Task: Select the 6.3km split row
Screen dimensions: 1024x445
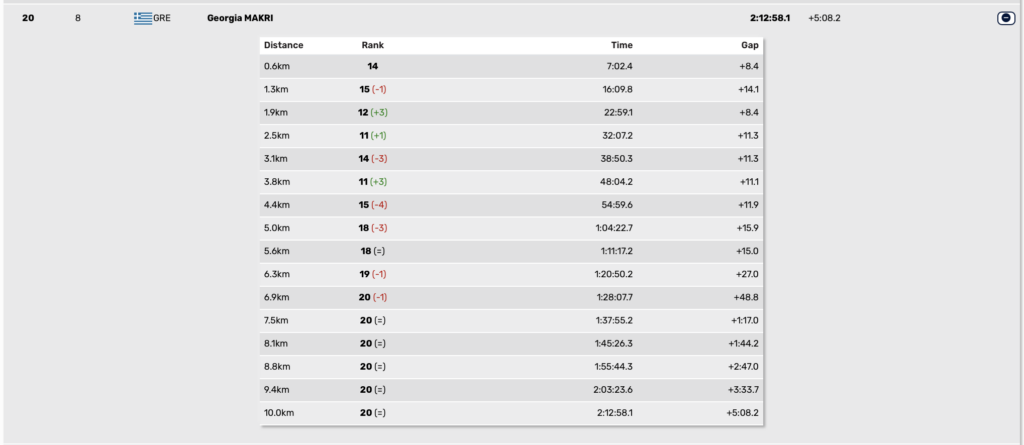Action: click(511, 274)
